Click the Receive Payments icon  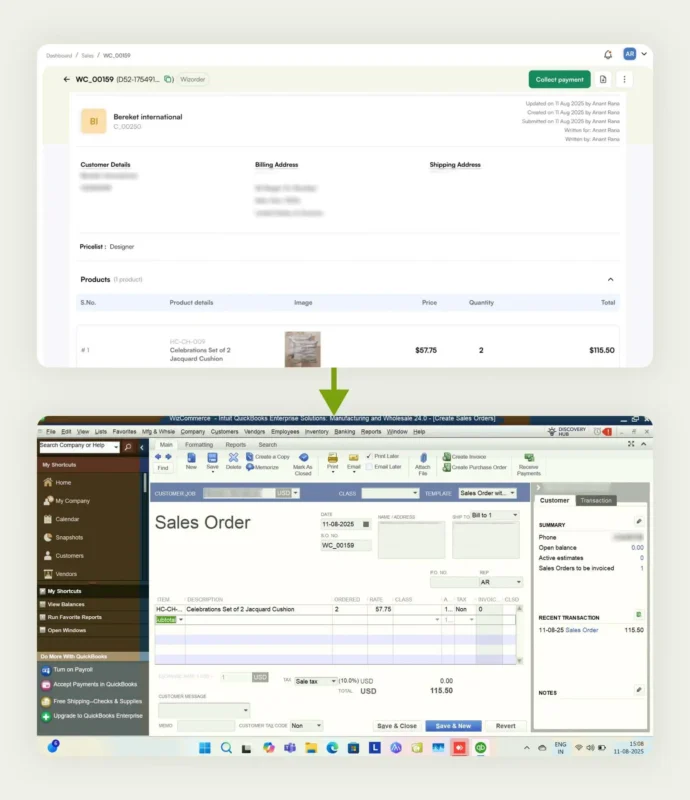click(529, 459)
